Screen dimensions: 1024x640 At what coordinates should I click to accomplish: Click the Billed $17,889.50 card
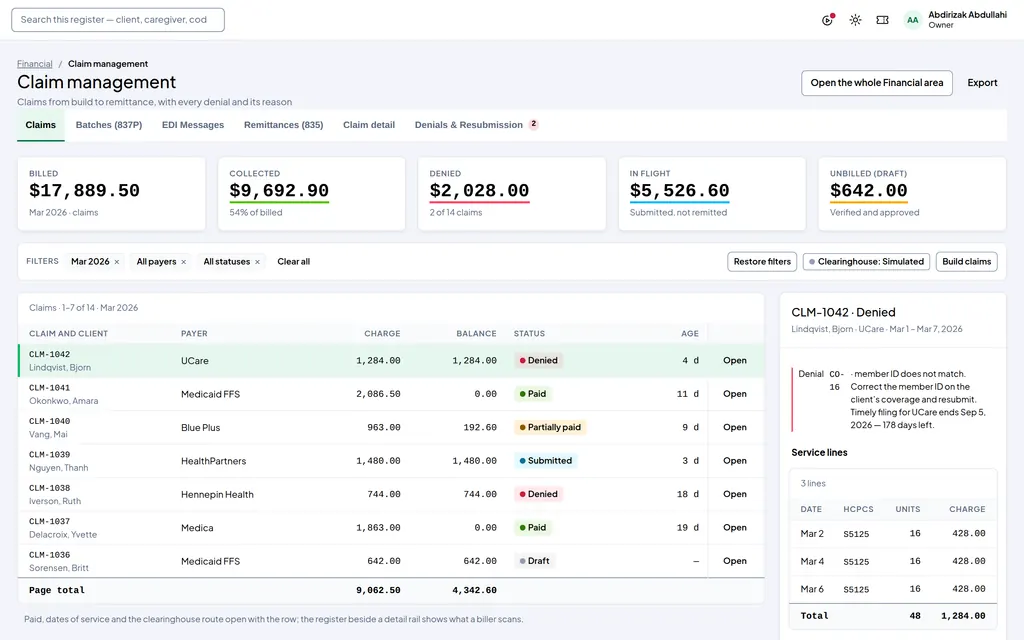pyautogui.click(x=111, y=193)
